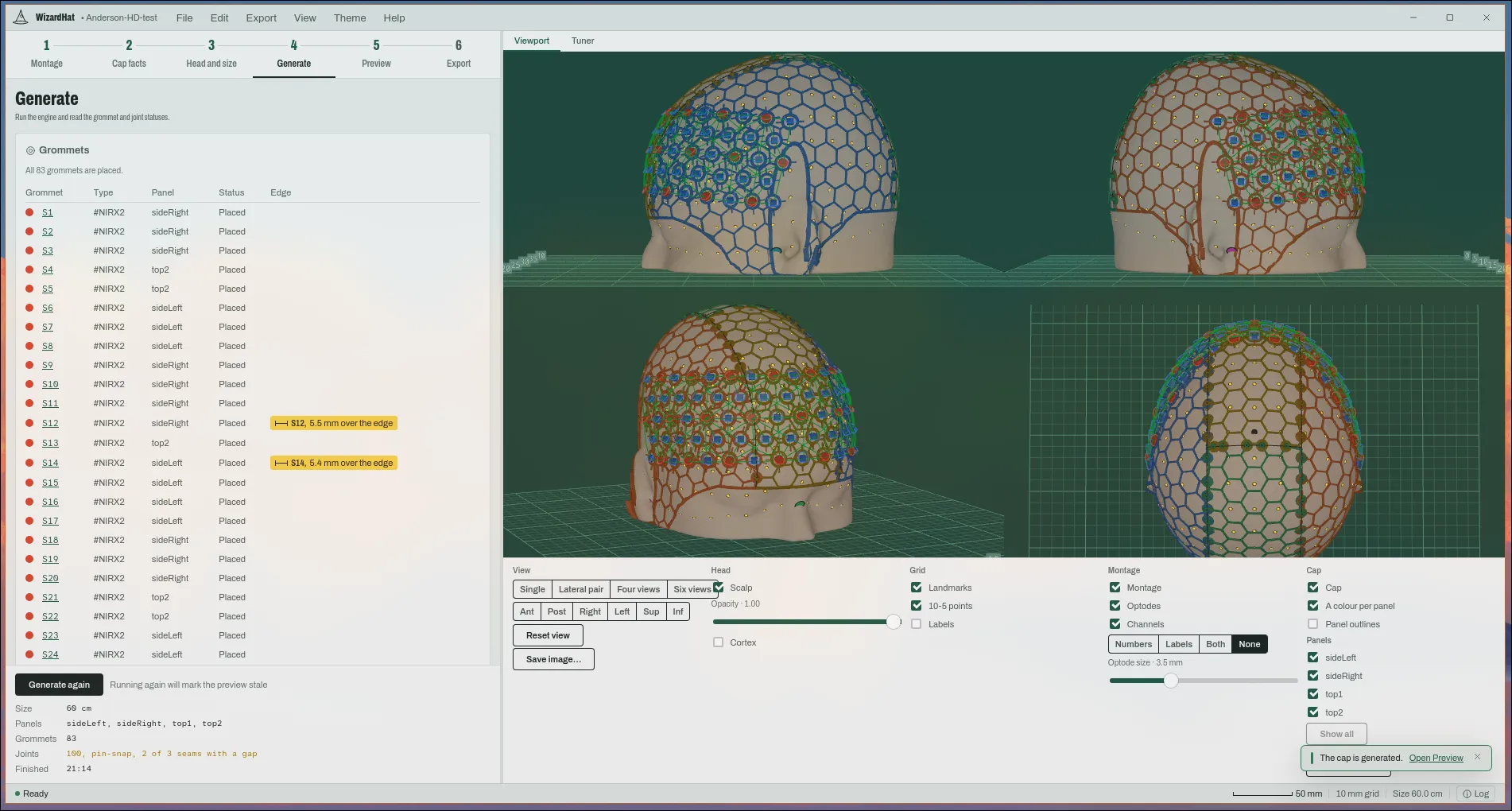Select the Sup view direction

pyautogui.click(x=651, y=611)
